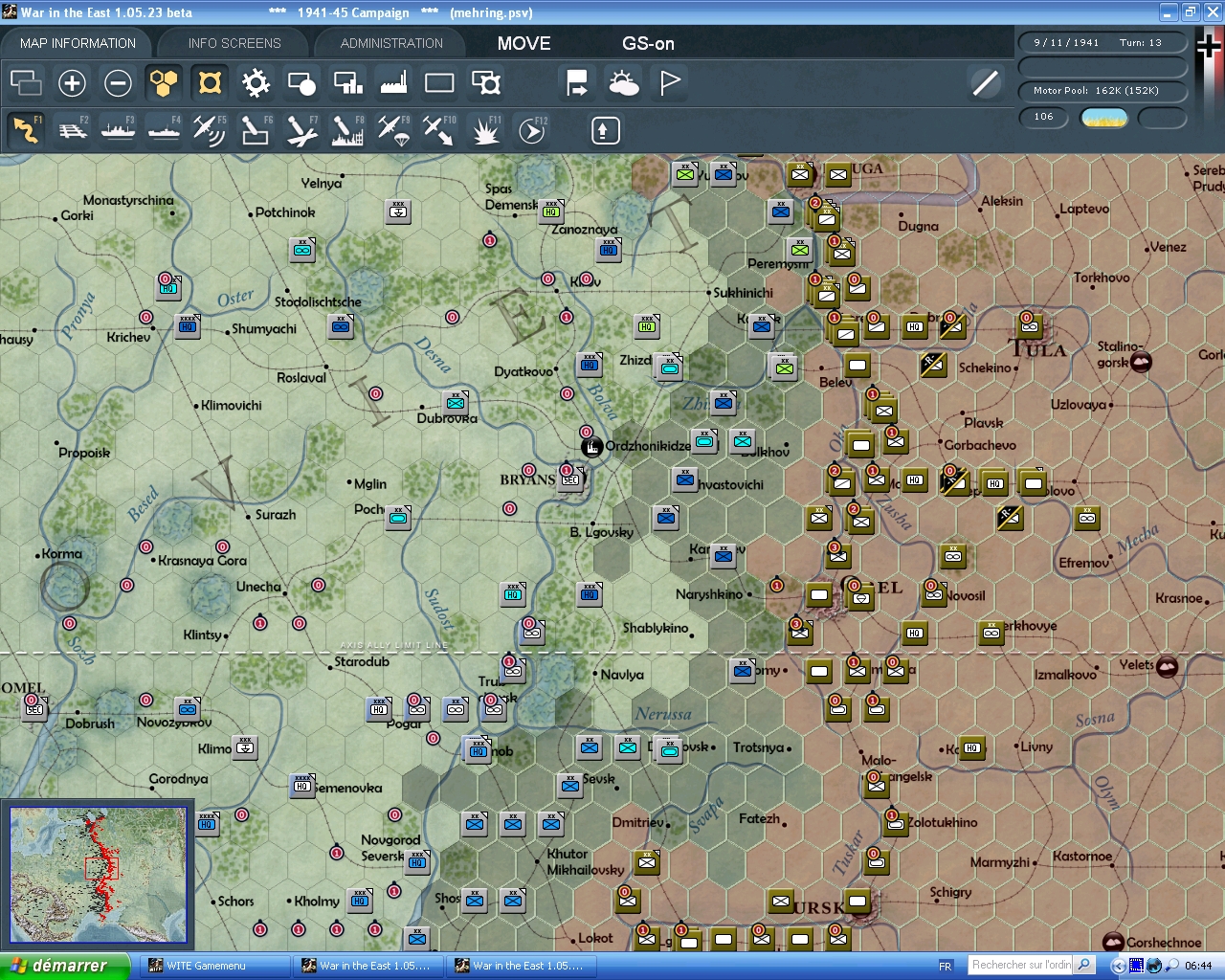Click the Schigry town label

point(950,892)
